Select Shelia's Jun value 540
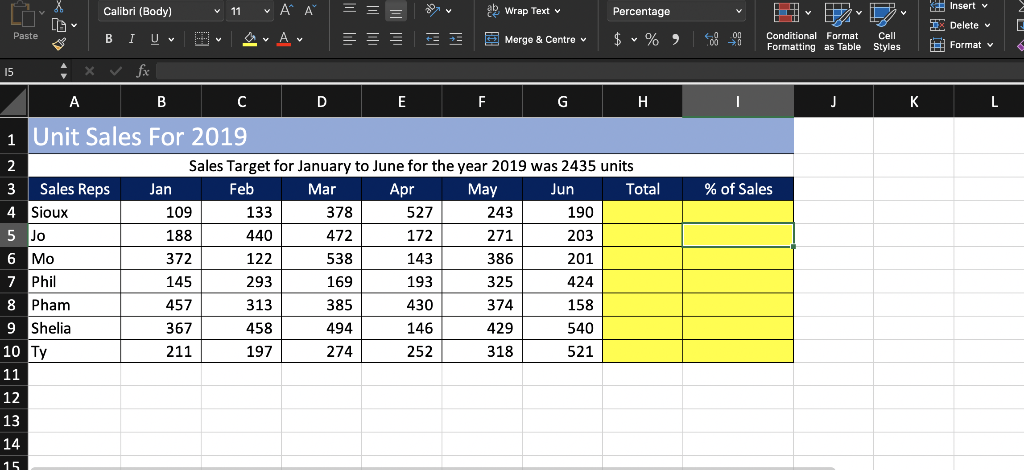This screenshot has width=1024, height=470. click(x=562, y=328)
